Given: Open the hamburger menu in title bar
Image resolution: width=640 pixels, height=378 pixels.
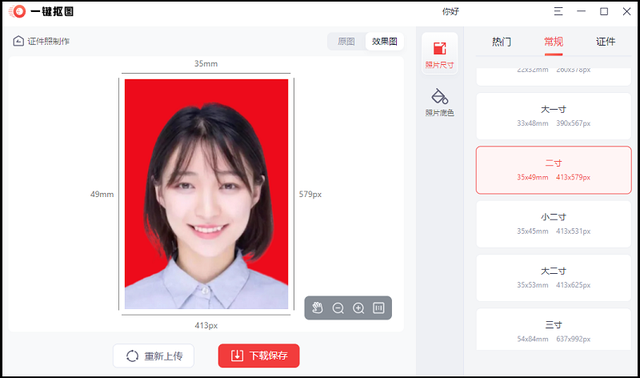Looking at the screenshot, I should tap(558, 11).
